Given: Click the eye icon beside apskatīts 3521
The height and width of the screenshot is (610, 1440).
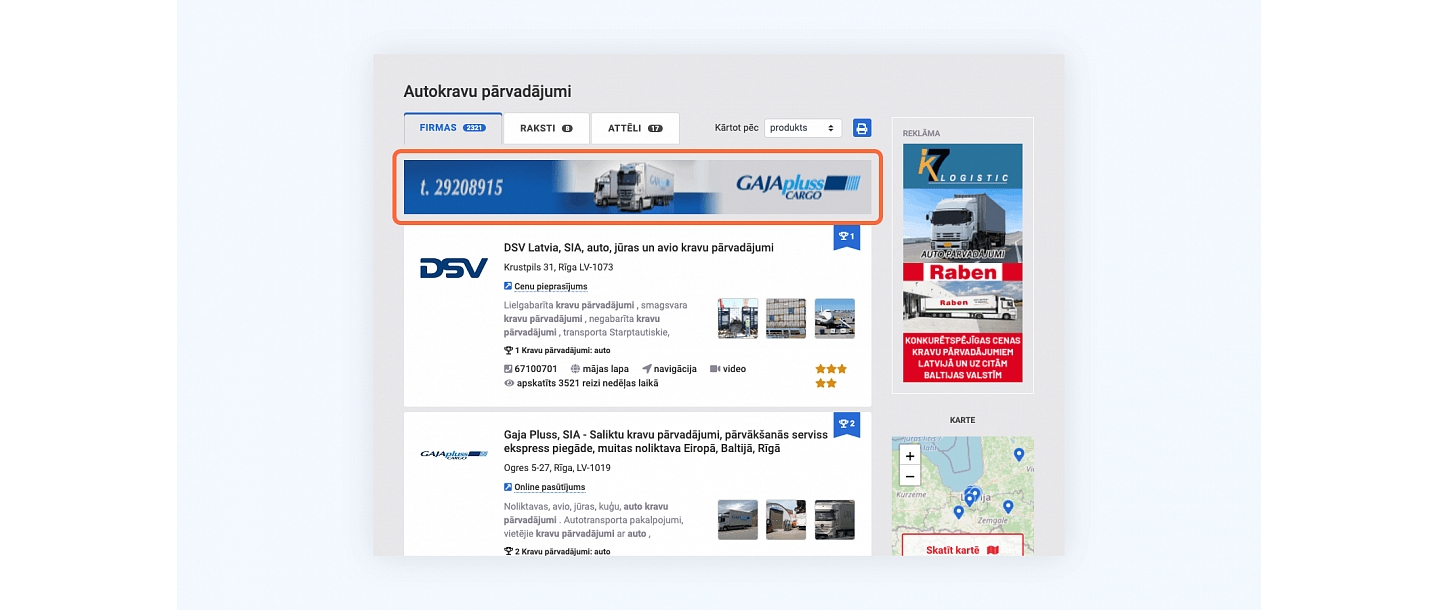Looking at the screenshot, I should (x=509, y=383).
